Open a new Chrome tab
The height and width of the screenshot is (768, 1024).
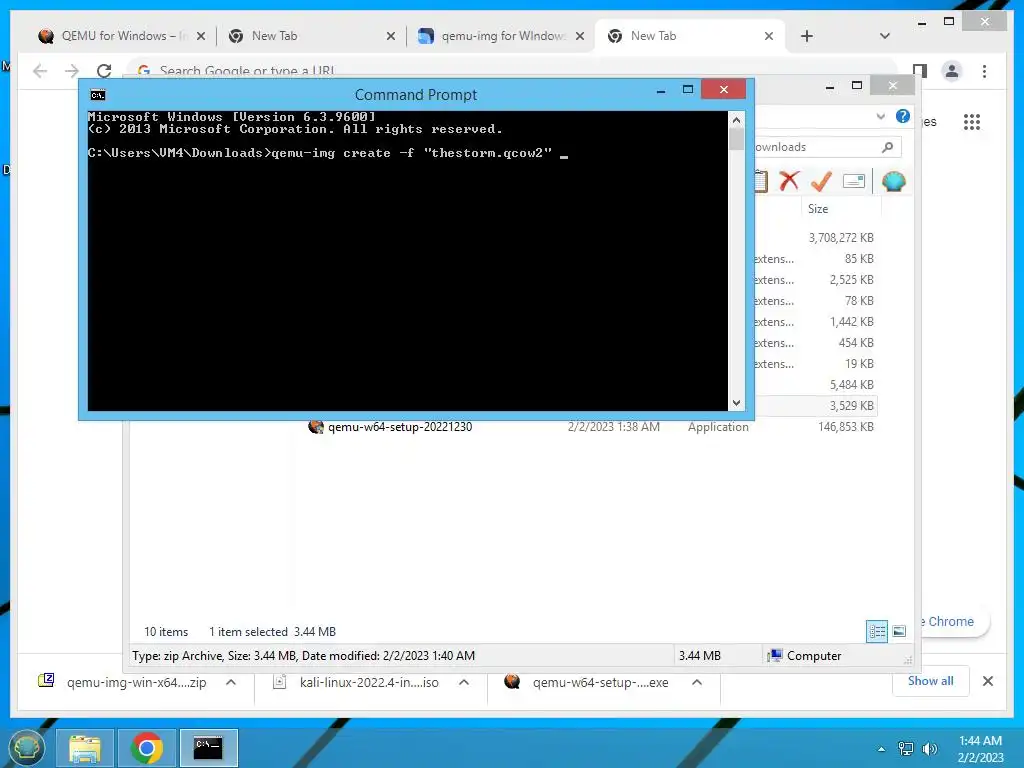point(807,36)
